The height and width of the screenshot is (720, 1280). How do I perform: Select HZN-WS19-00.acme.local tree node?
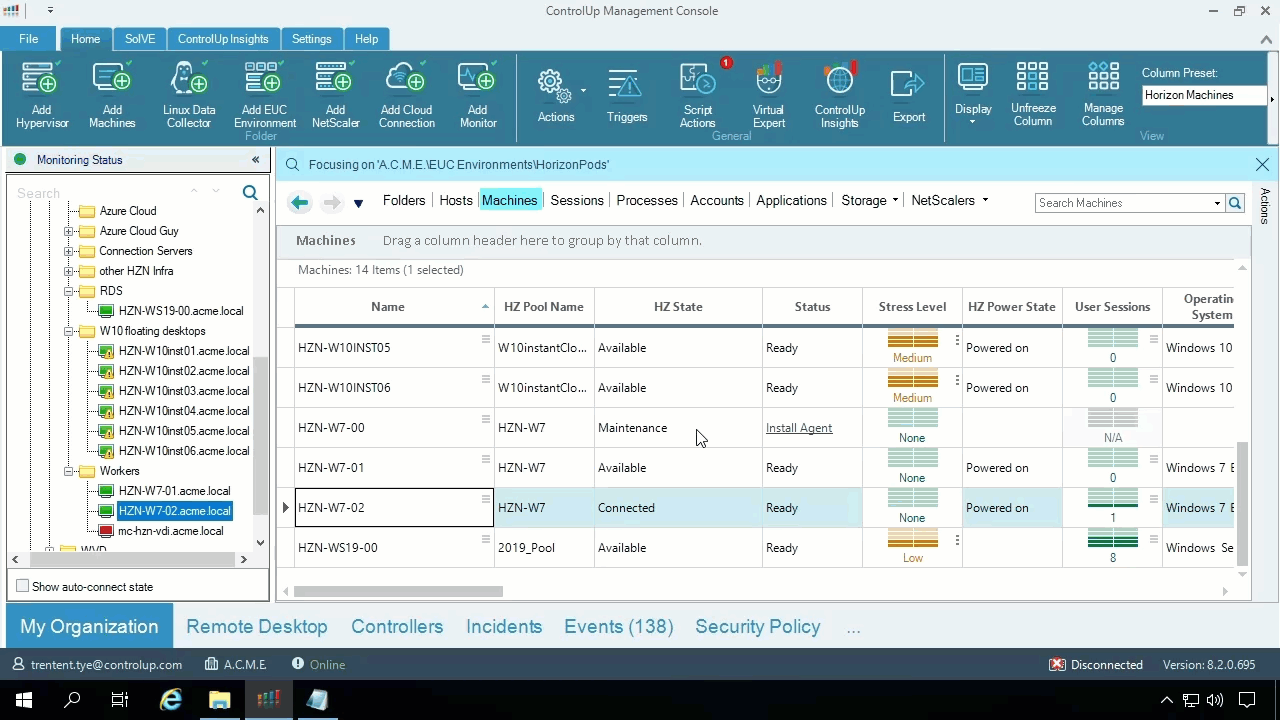tap(181, 311)
